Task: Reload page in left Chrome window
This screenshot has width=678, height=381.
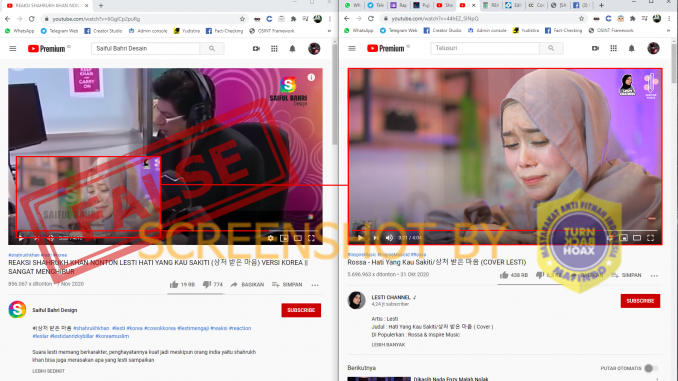Action: [x=32, y=19]
